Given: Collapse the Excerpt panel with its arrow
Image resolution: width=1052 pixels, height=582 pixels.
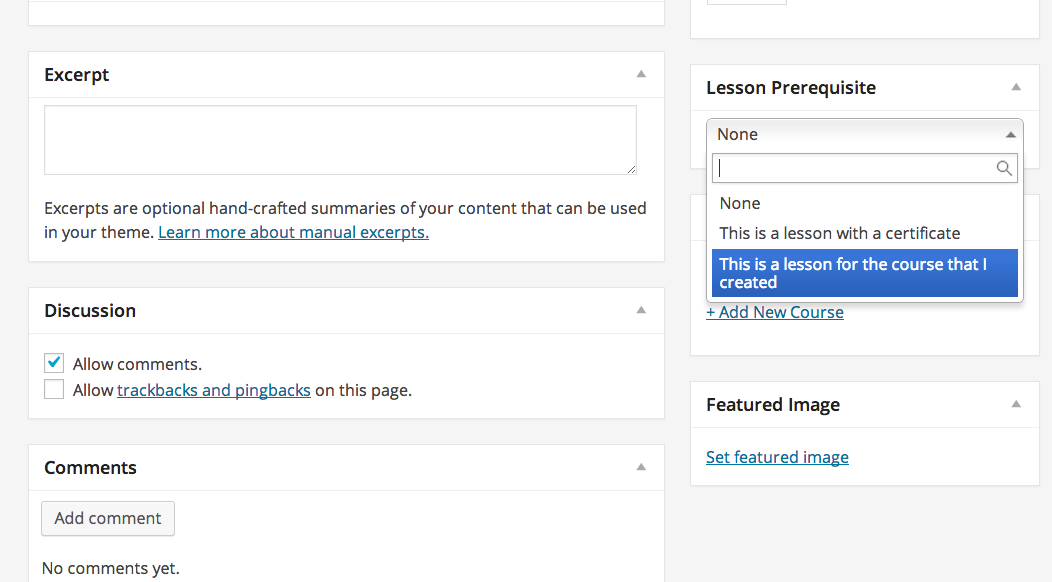Looking at the screenshot, I should 641,74.
